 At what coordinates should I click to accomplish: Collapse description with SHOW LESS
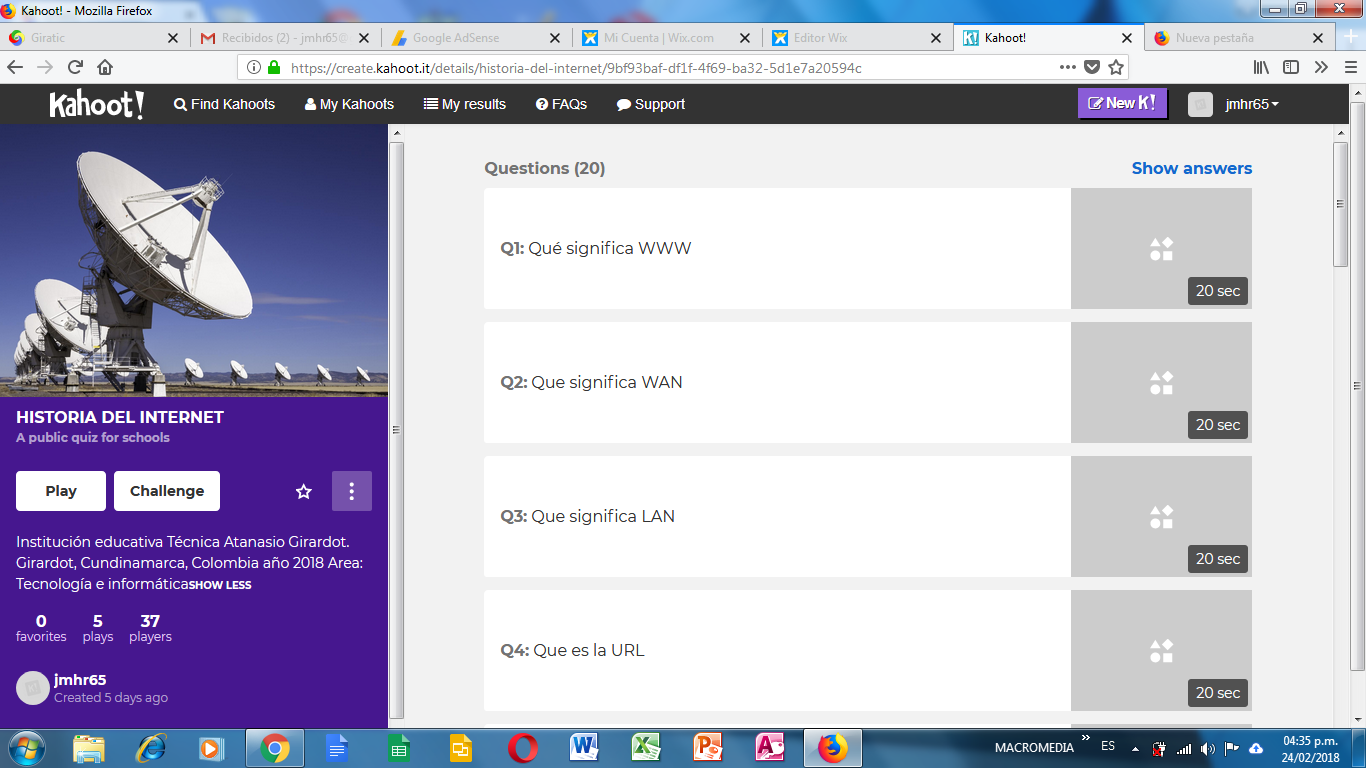pos(220,585)
